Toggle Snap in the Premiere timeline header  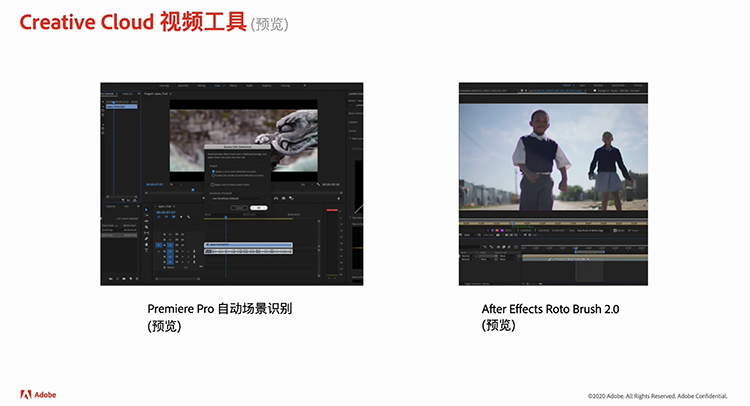(166, 217)
